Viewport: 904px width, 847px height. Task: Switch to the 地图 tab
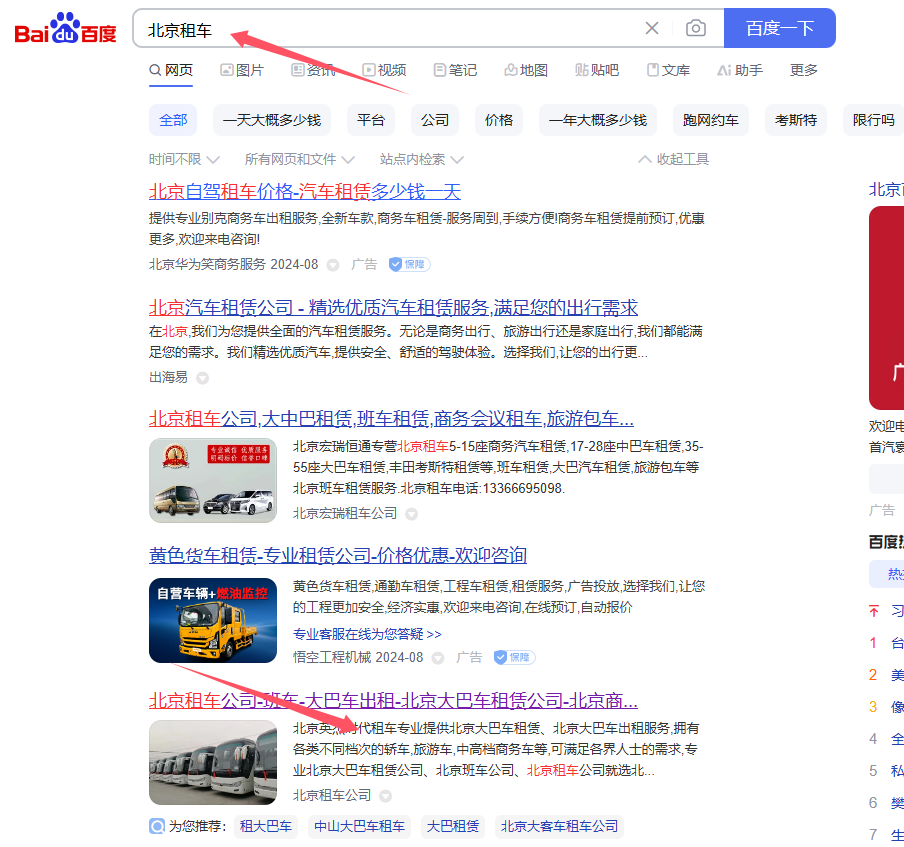526,70
